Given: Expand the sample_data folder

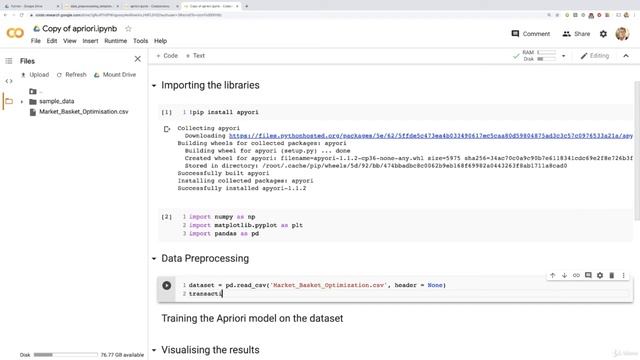Looking at the screenshot, I should pos(22,102).
